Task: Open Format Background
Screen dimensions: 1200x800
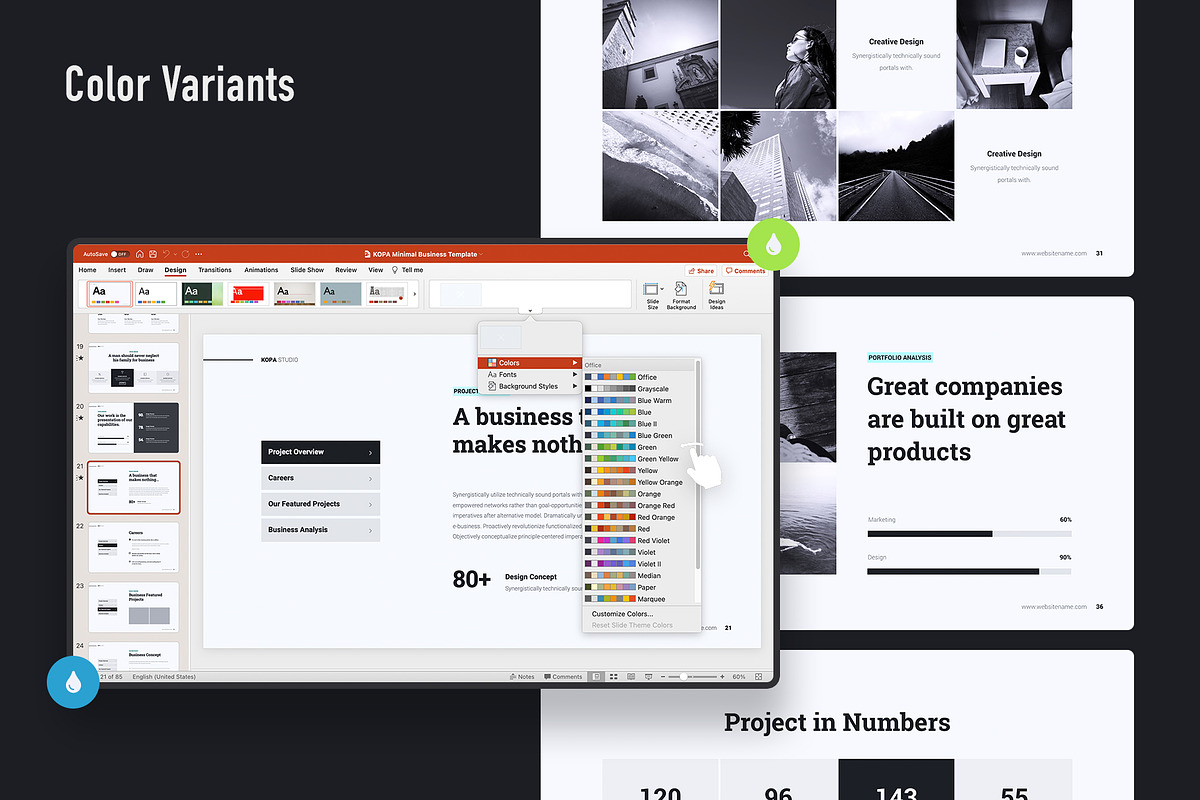Action: pos(681,294)
